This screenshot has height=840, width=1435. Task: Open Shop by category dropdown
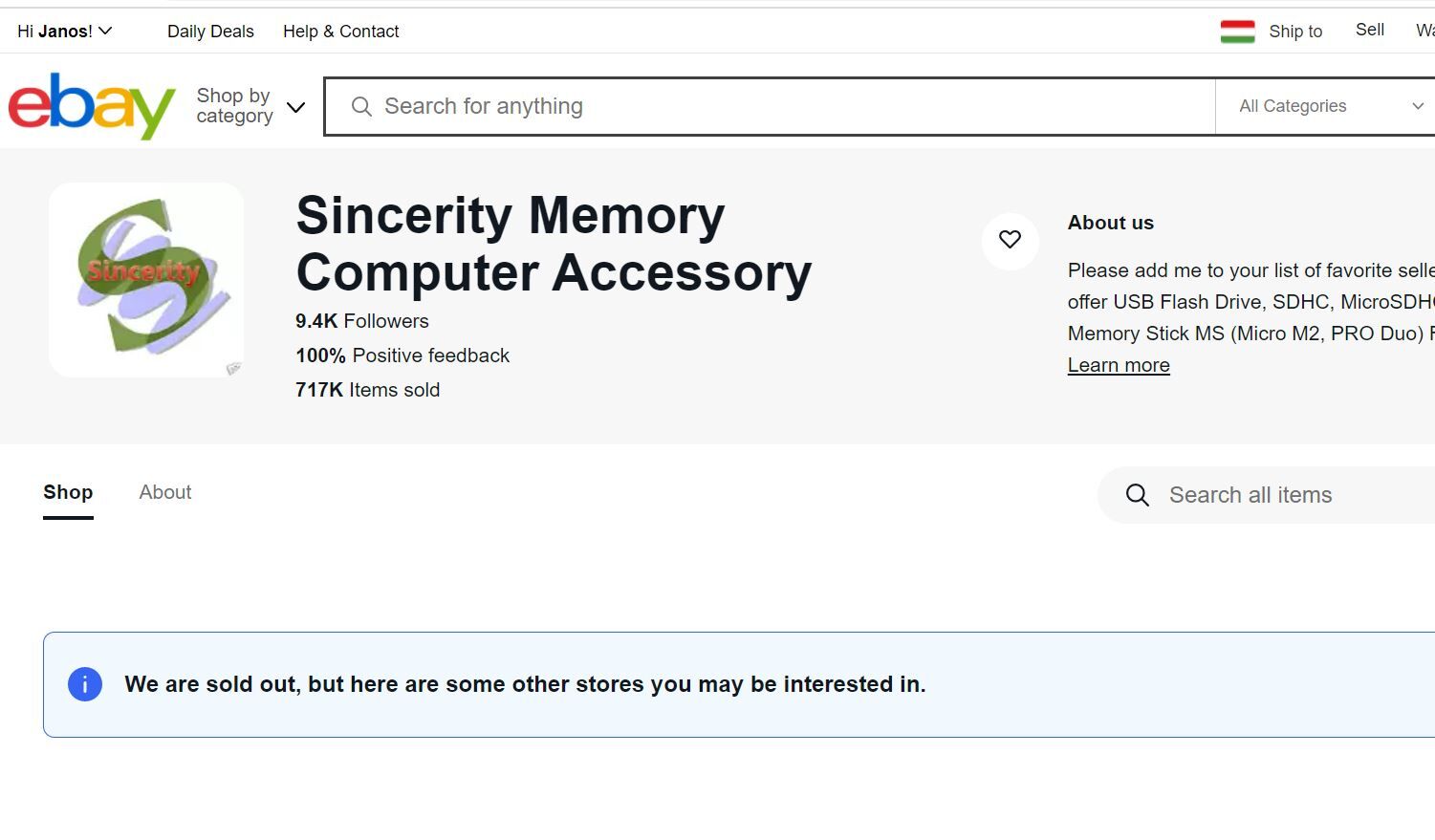click(x=250, y=106)
